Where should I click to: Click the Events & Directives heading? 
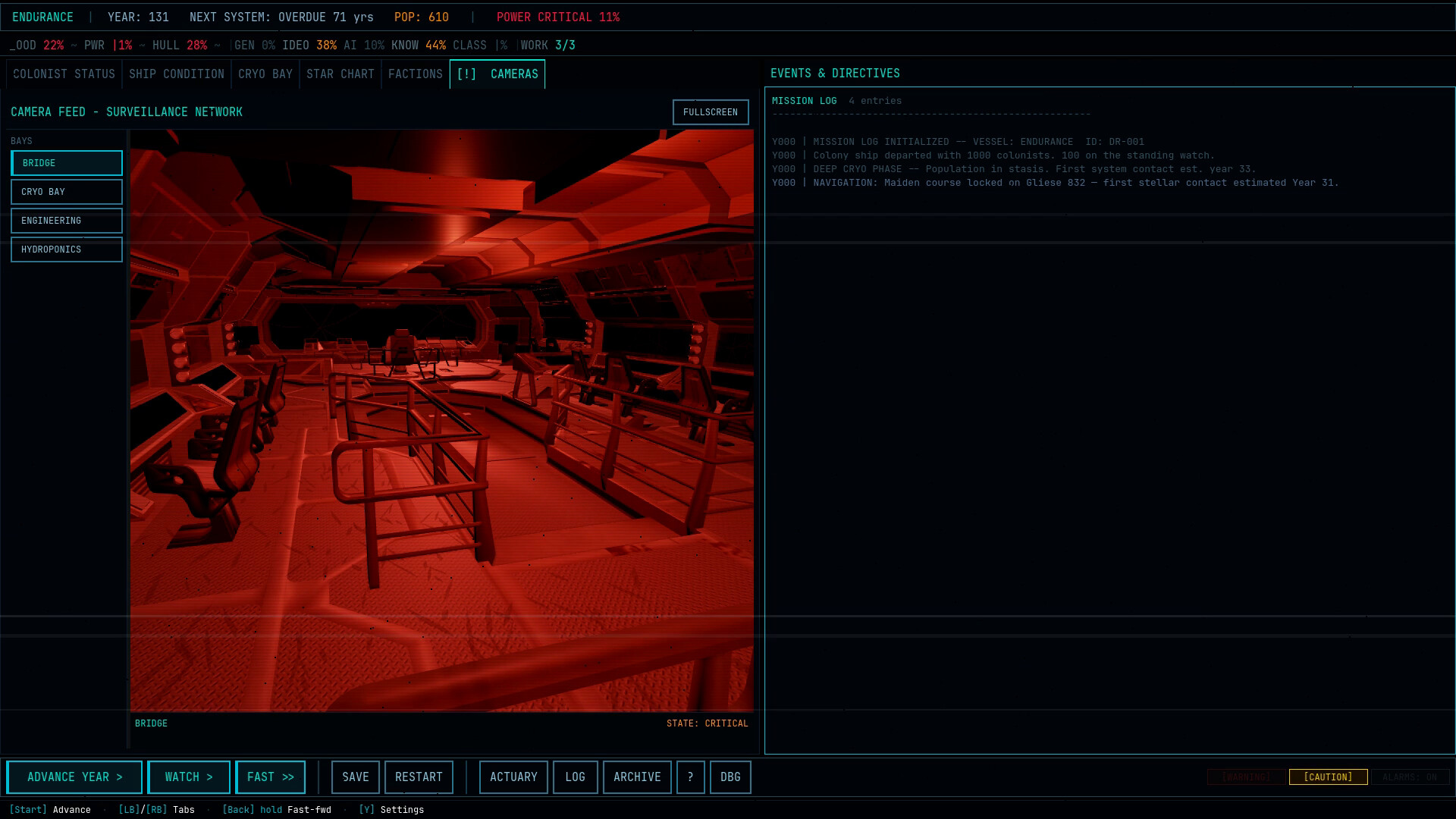835,74
